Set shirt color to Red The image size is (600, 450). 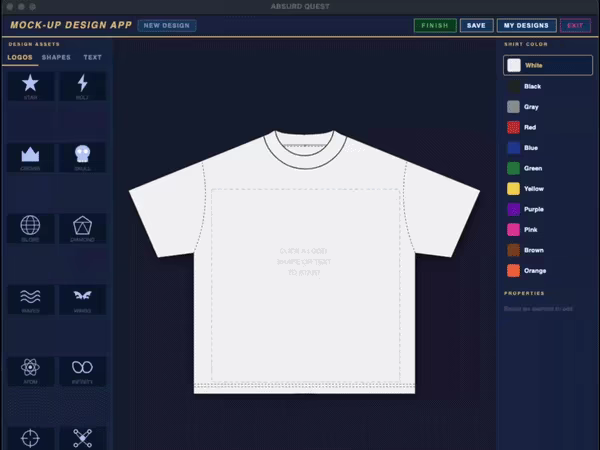click(548, 127)
